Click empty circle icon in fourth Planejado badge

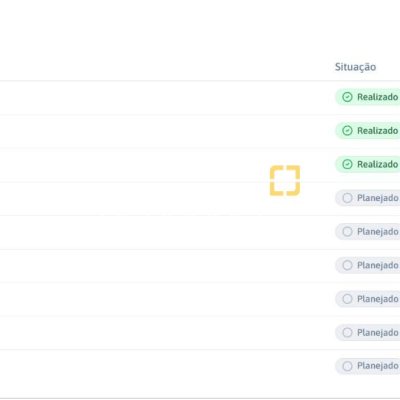point(347,299)
